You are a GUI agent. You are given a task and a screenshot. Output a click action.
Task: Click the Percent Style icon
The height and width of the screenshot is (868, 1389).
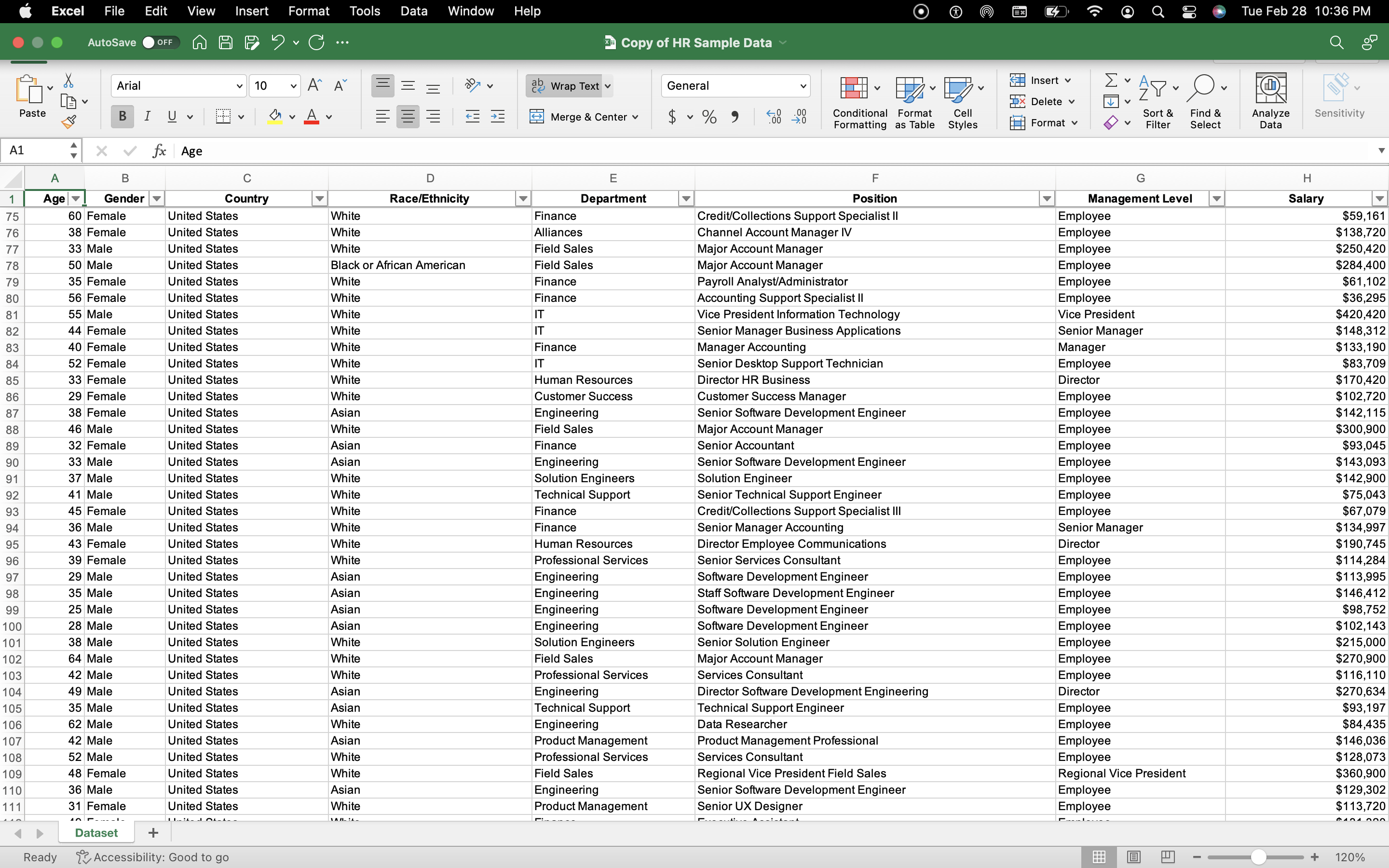(x=709, y=117)
